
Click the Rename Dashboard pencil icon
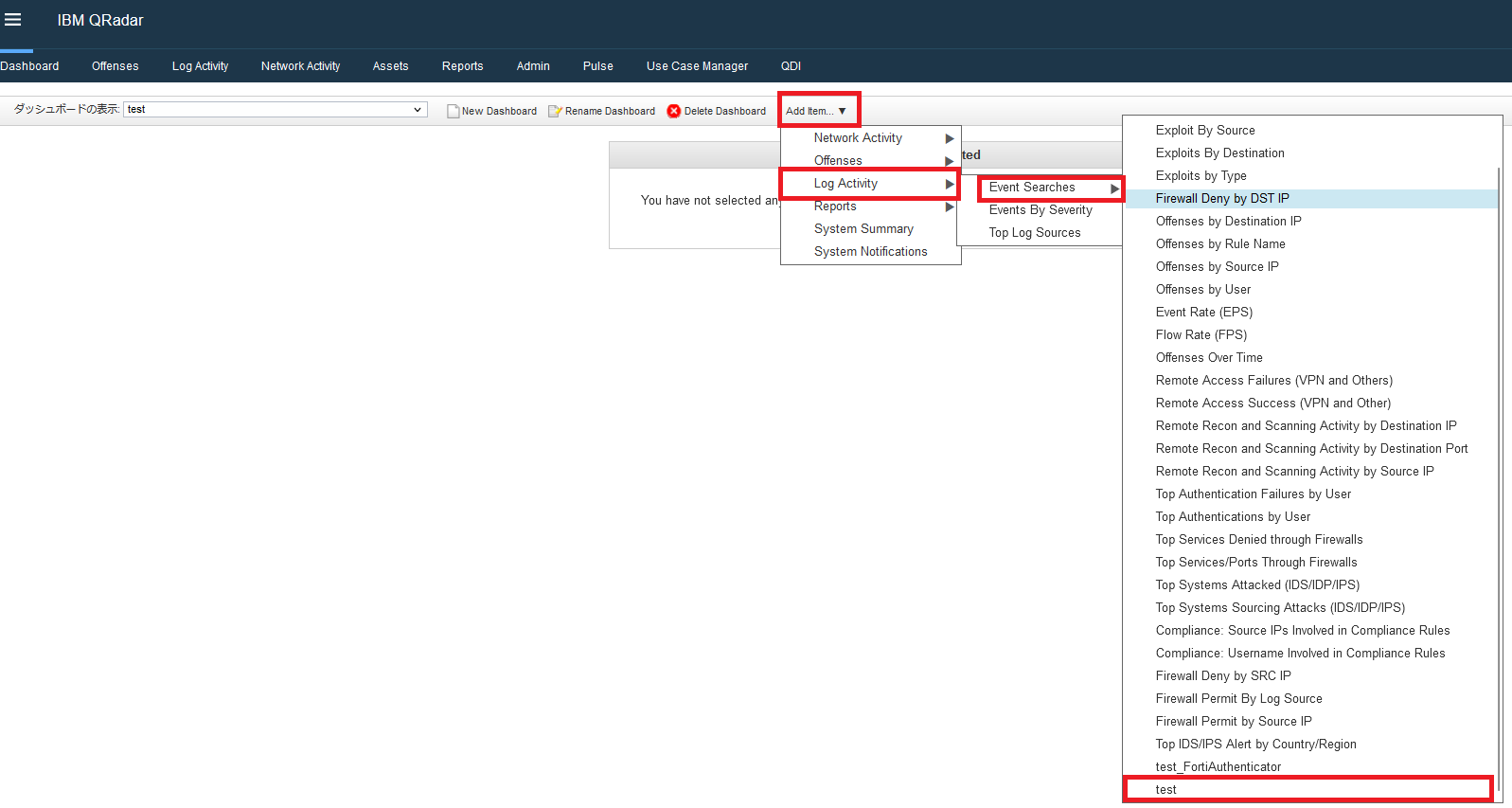tap(555, 111)
